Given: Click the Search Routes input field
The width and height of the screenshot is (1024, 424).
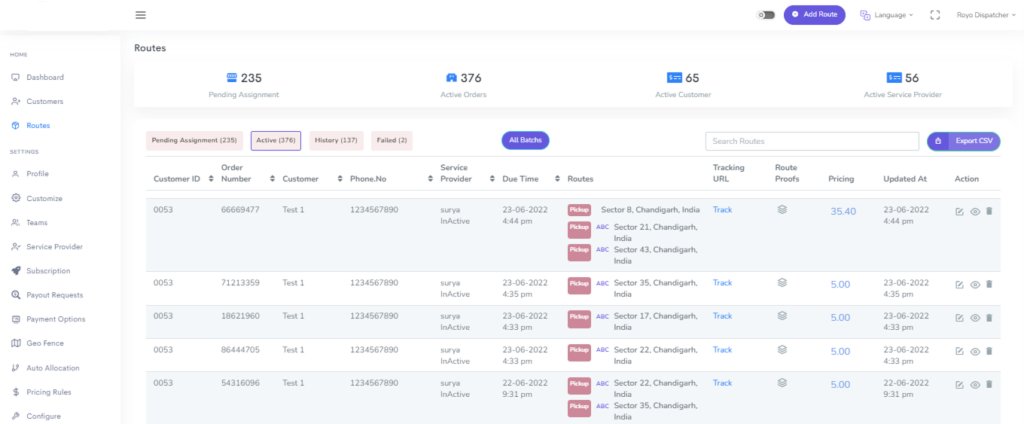Looking at the screenshot, I should point(811,141).
